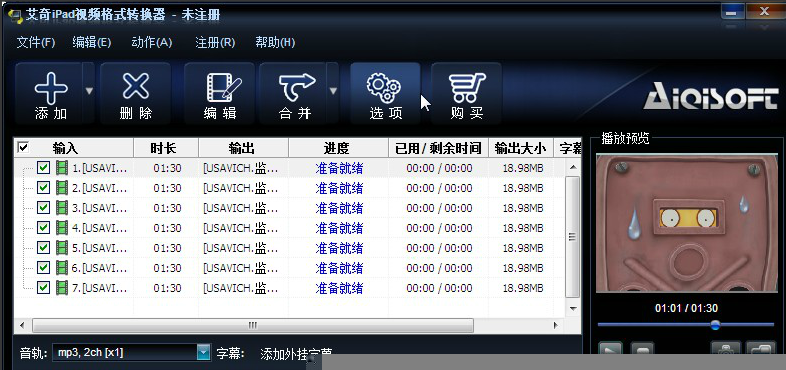Click the film icon of row 5.[USAVI...
This screenshot has width=786, height=370.
tap(62, 248)
